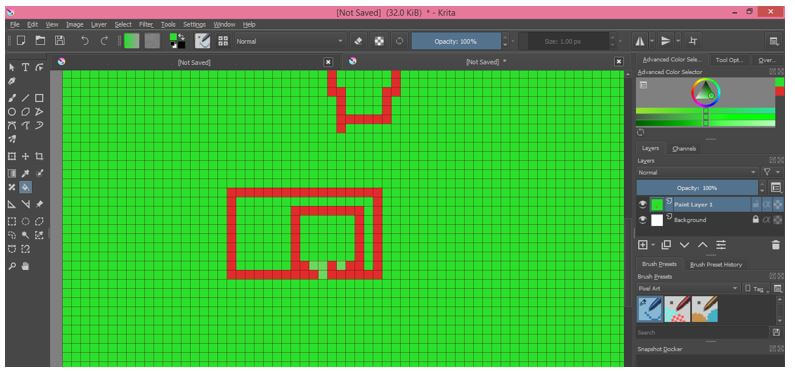Toggle wrap around mode
Image resolution: width=795 pixels, height=371 pixels.
pos(693,41)
